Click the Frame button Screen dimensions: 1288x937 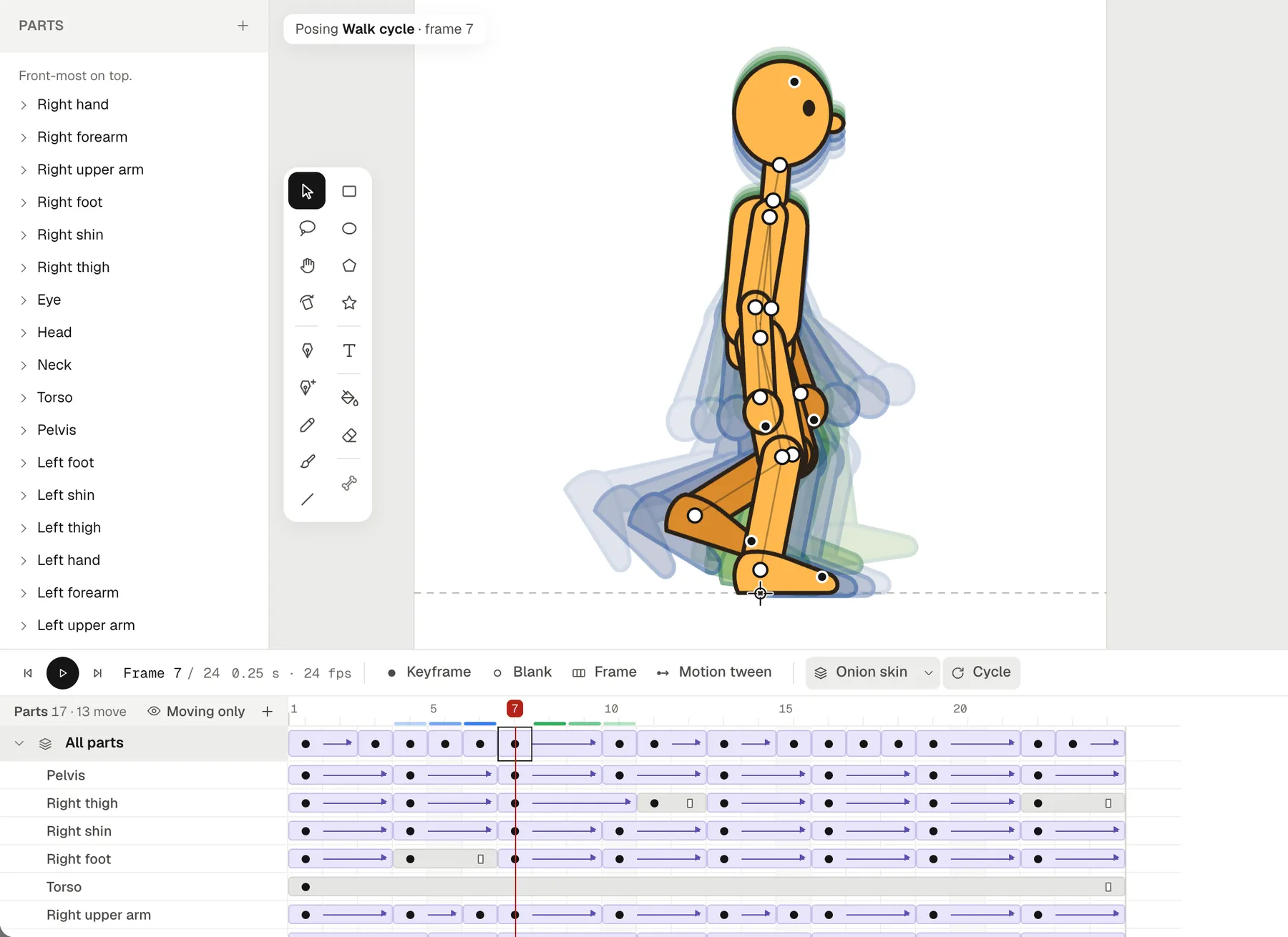click(605, 672)
